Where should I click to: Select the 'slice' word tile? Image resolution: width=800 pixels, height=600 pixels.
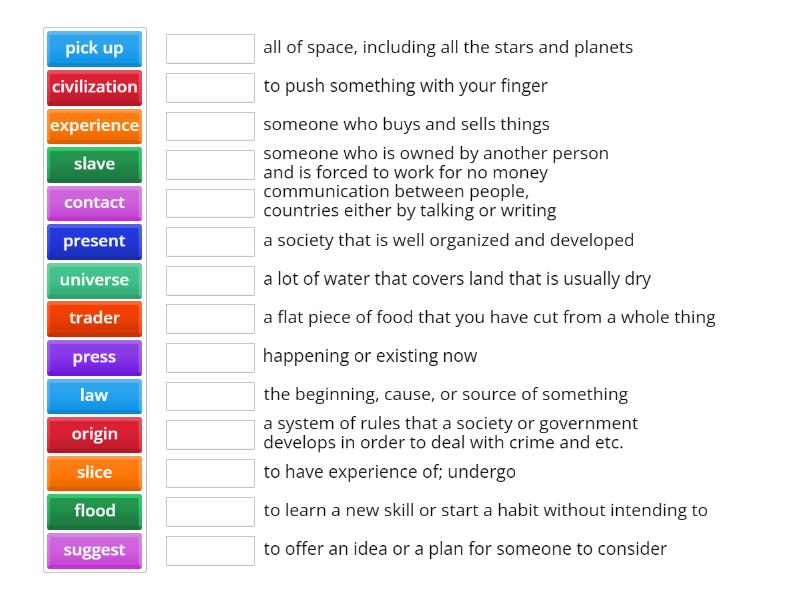94,473
